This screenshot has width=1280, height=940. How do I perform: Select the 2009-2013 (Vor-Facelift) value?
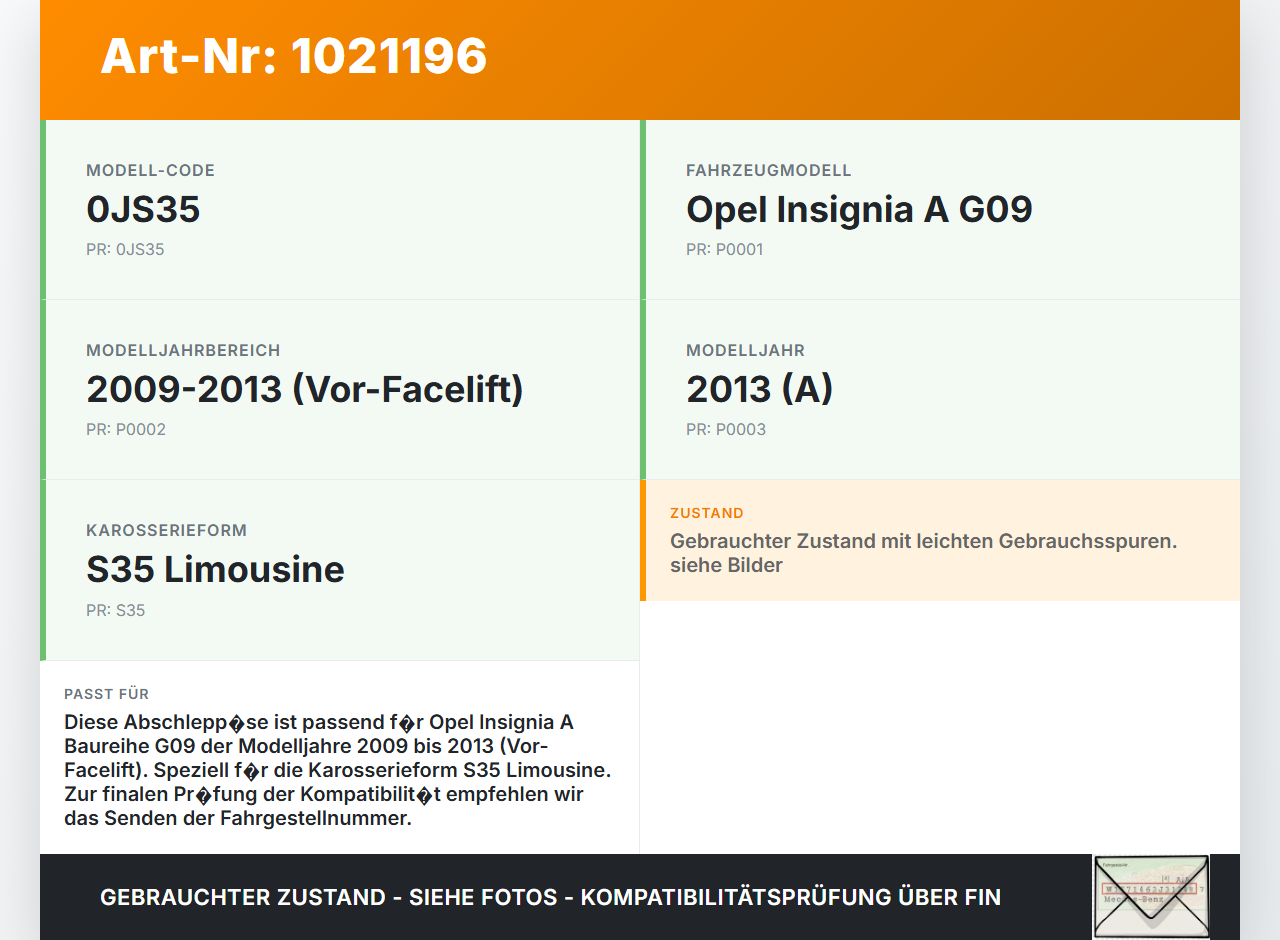[x=305, y=389]
